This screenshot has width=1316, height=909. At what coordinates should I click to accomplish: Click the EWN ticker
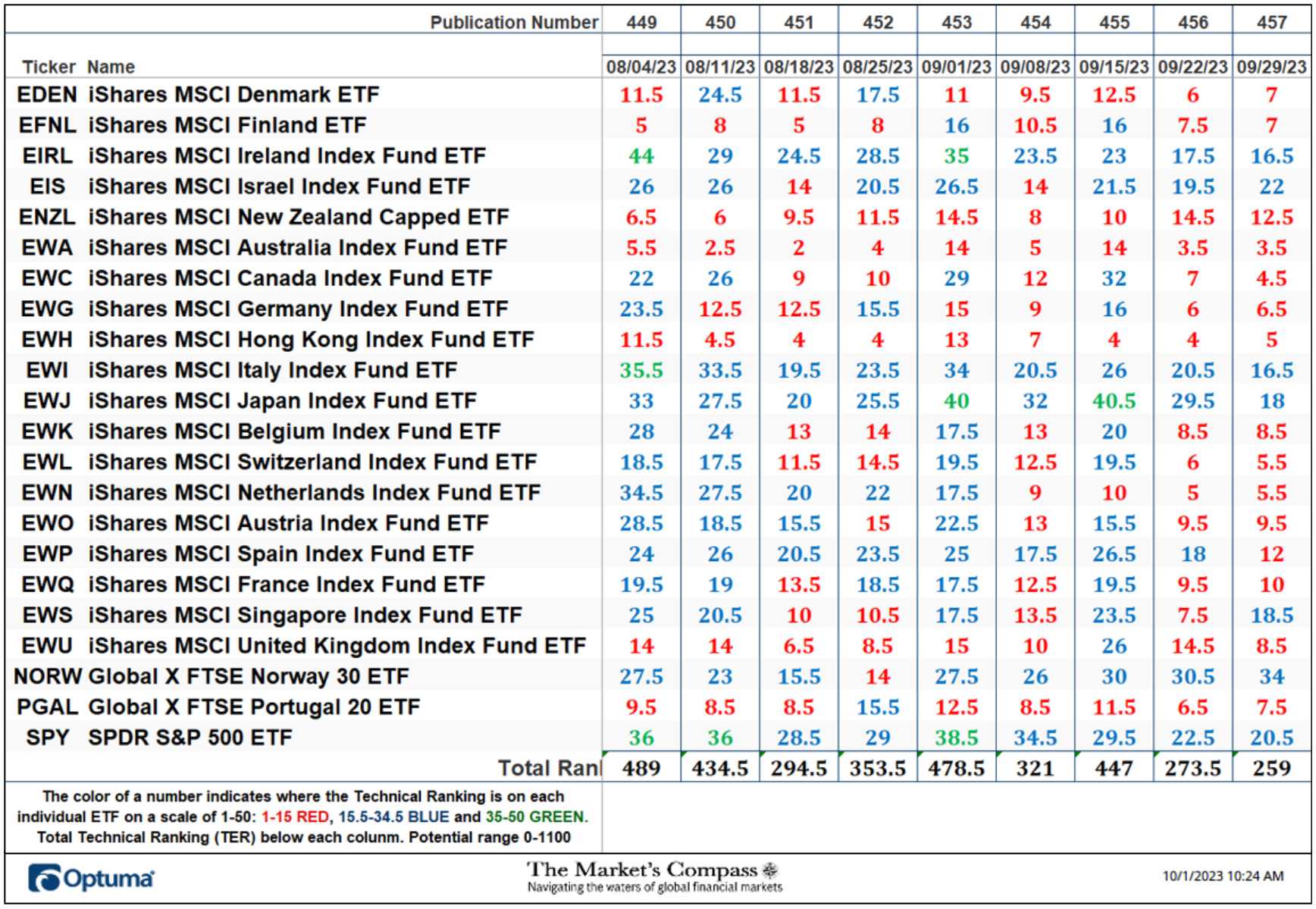47,493
